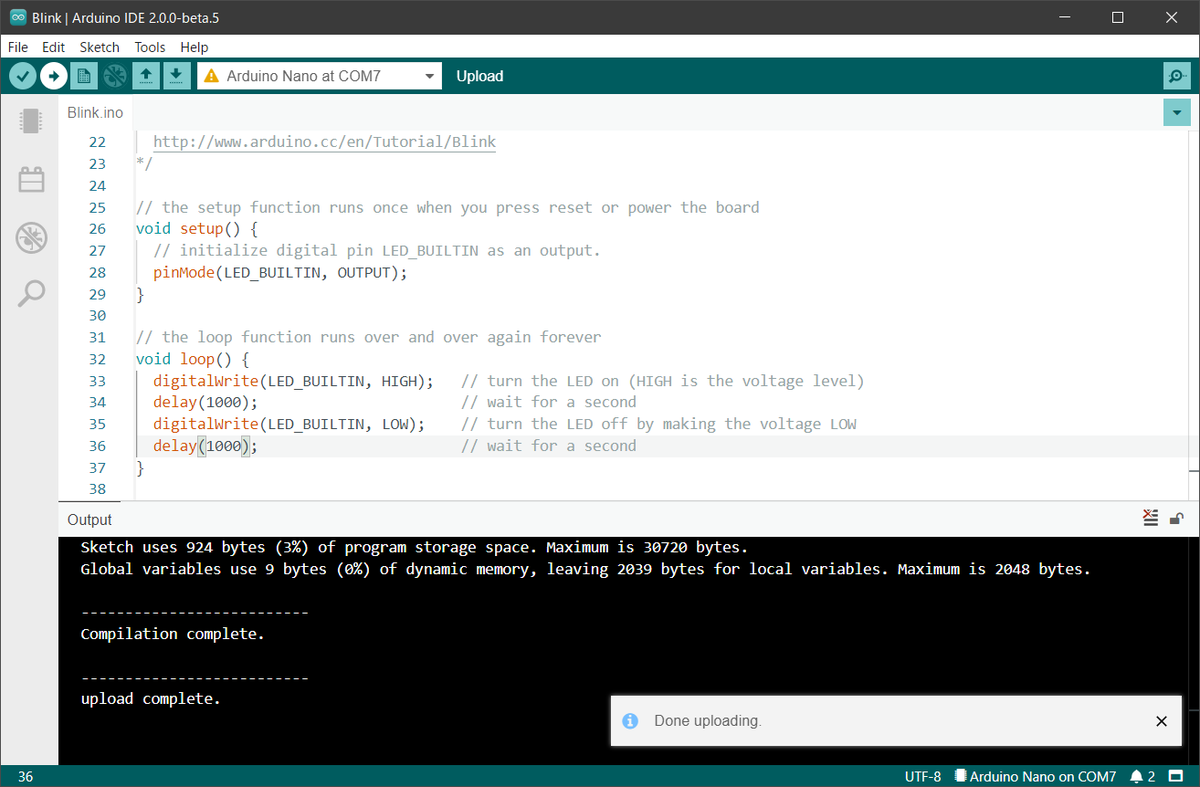
Task: Click the Upload label in the toolbar
Action: point(479,76)
